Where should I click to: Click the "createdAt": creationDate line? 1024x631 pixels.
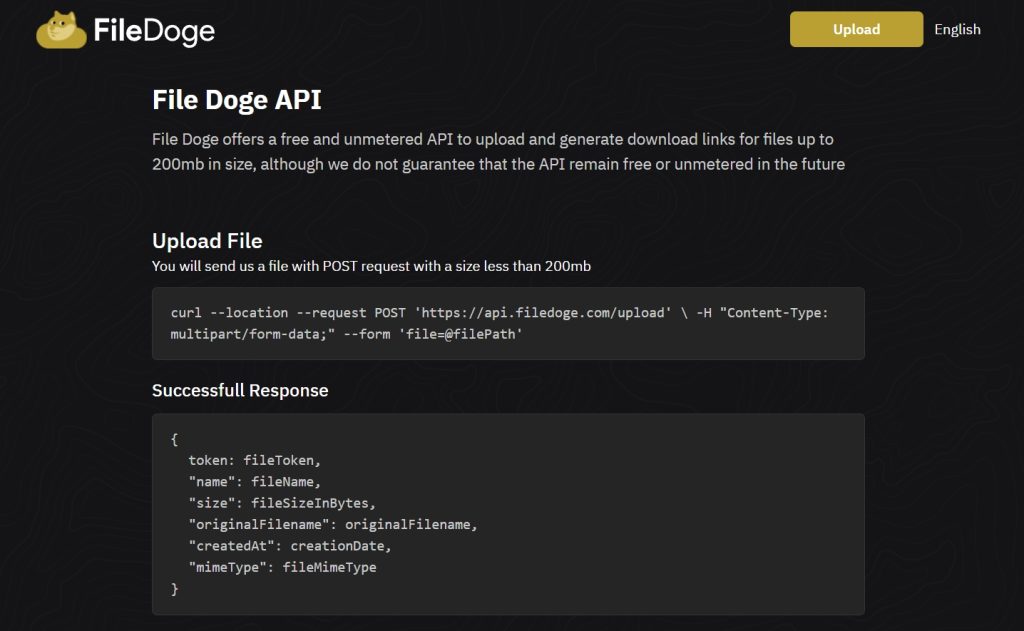pyautogui.click(x=290, y=546)
